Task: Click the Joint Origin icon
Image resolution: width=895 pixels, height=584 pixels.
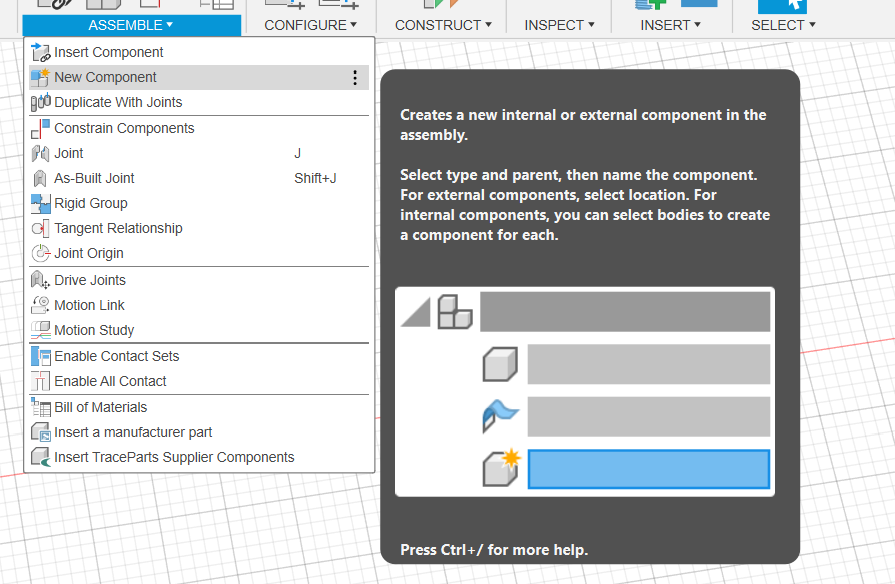Action: (40, 253)
